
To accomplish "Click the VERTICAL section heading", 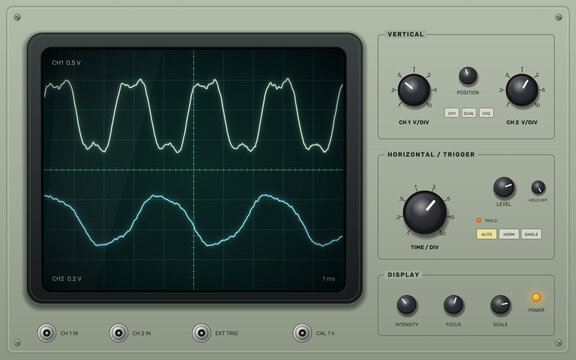I will tap(406, 34).
